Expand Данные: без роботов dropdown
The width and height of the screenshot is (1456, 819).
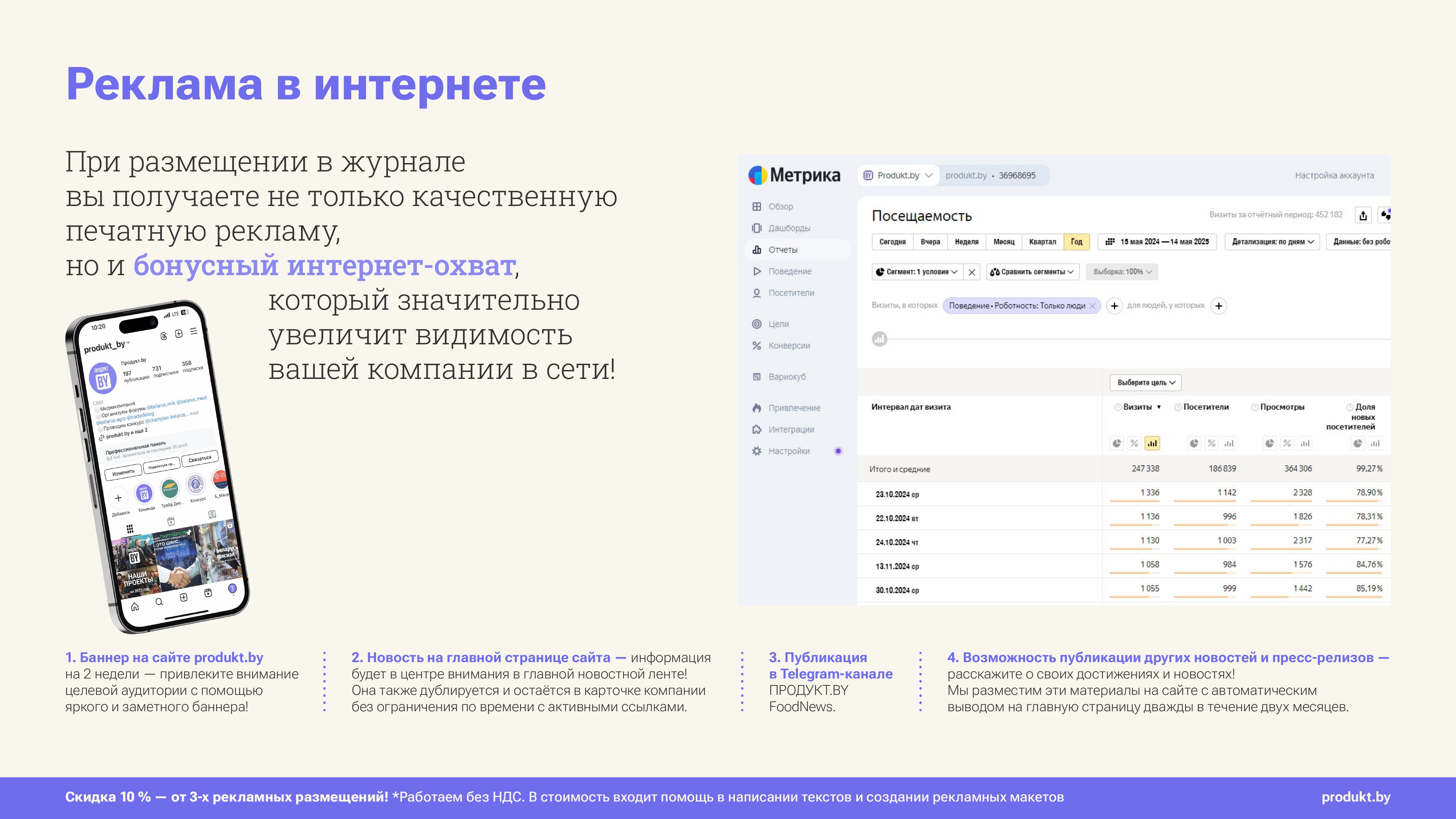click(x=1359, y=242)
